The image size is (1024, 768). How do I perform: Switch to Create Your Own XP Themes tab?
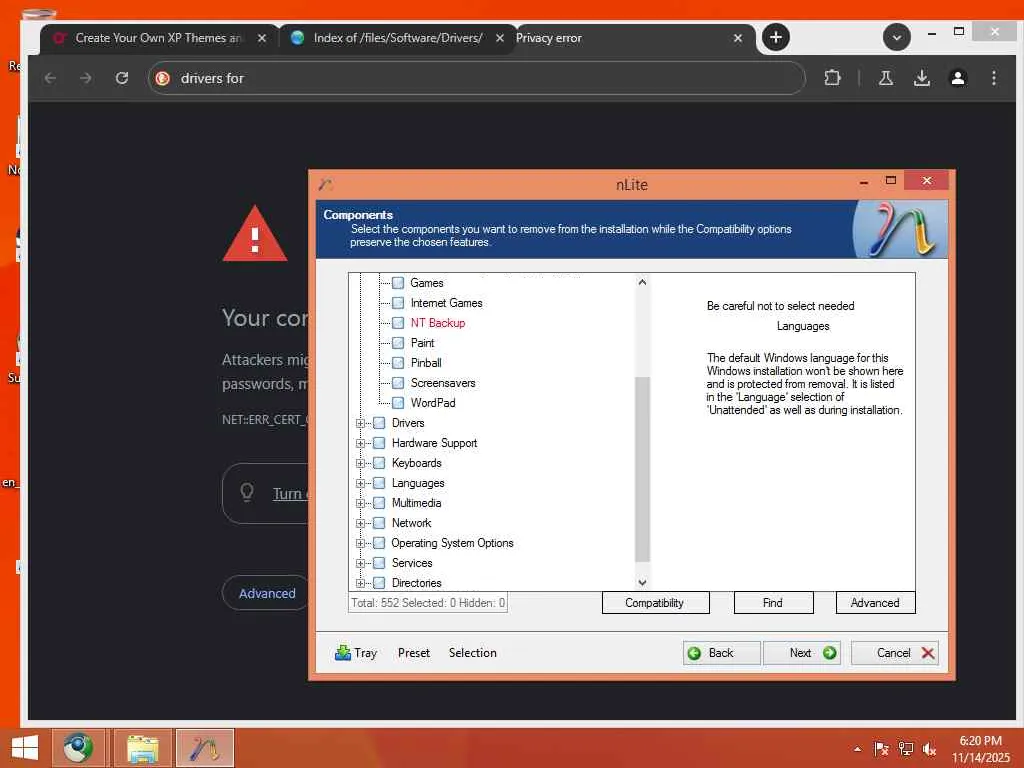(157, 38)
